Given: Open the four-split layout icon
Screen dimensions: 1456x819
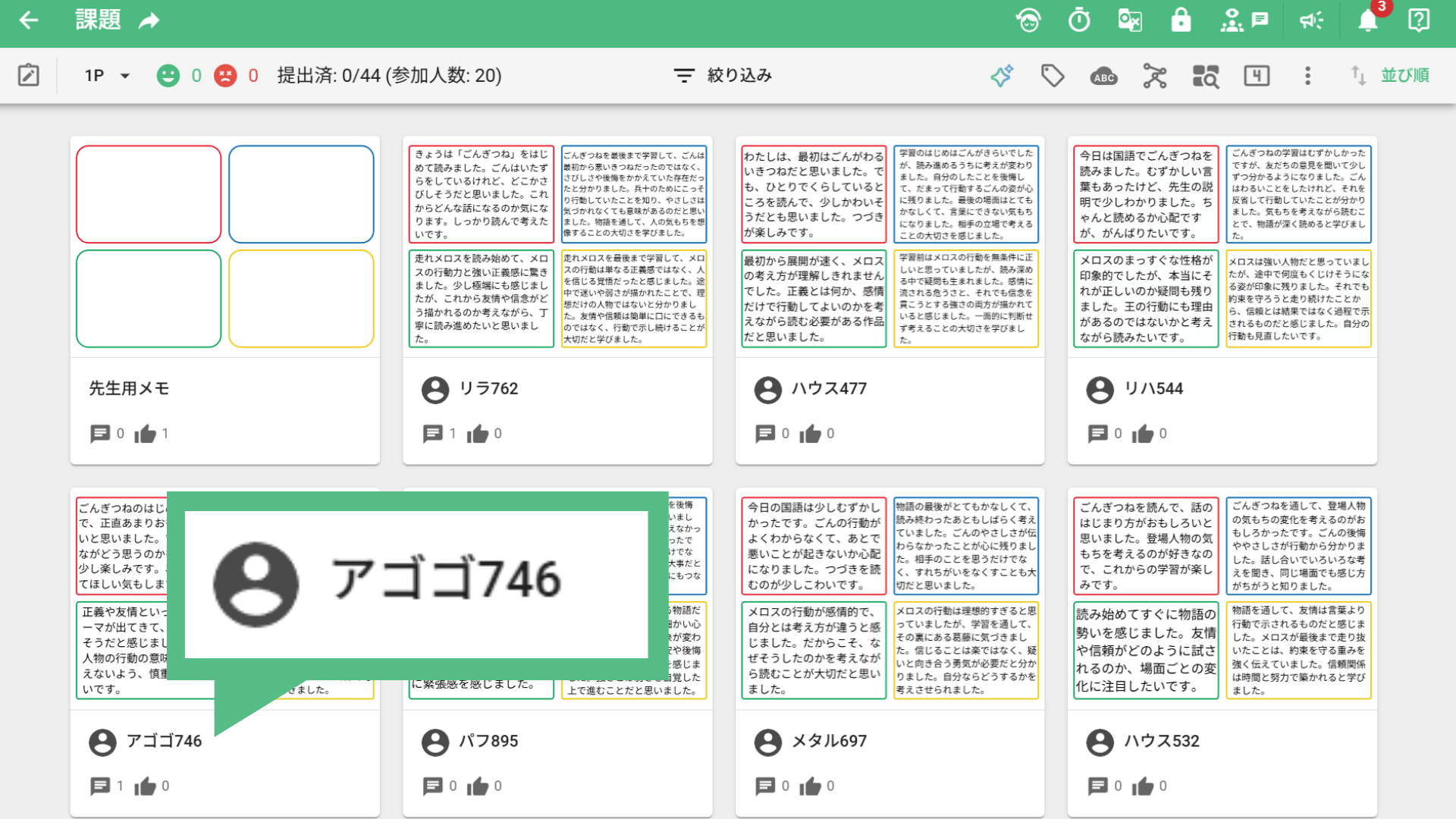Looking at the screenshot, I should tap(1257, 76).
